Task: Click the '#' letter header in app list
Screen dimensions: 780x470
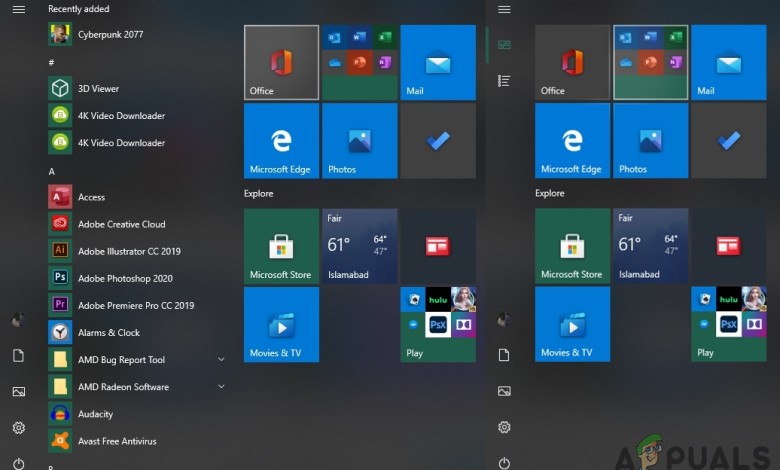Action: [x=51, y=62]
